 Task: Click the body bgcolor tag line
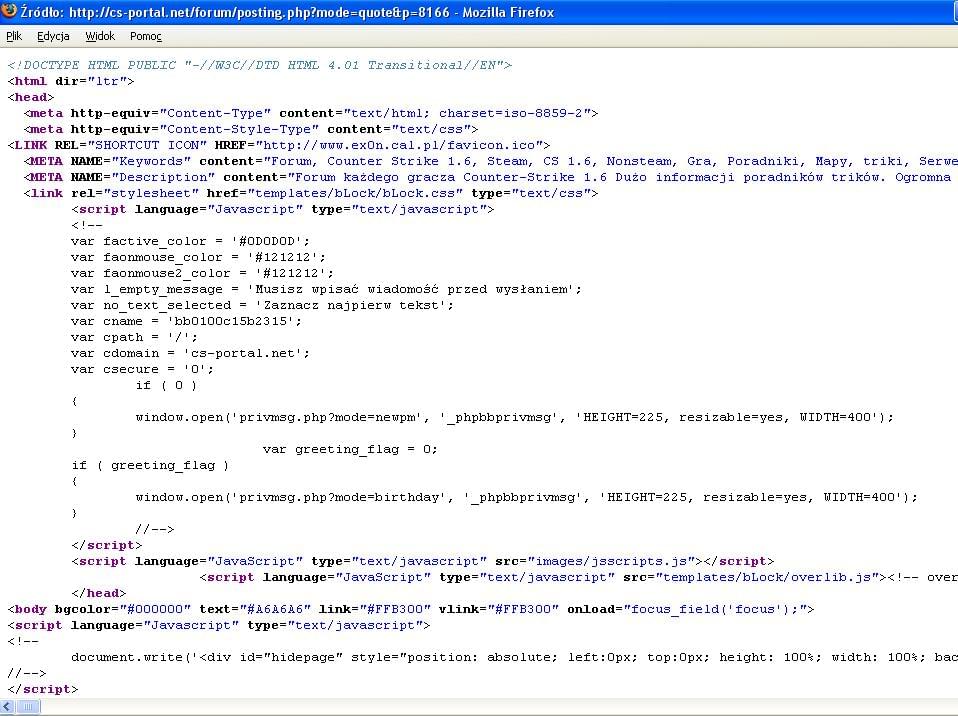pyautogui.click(x=411, y=609)
